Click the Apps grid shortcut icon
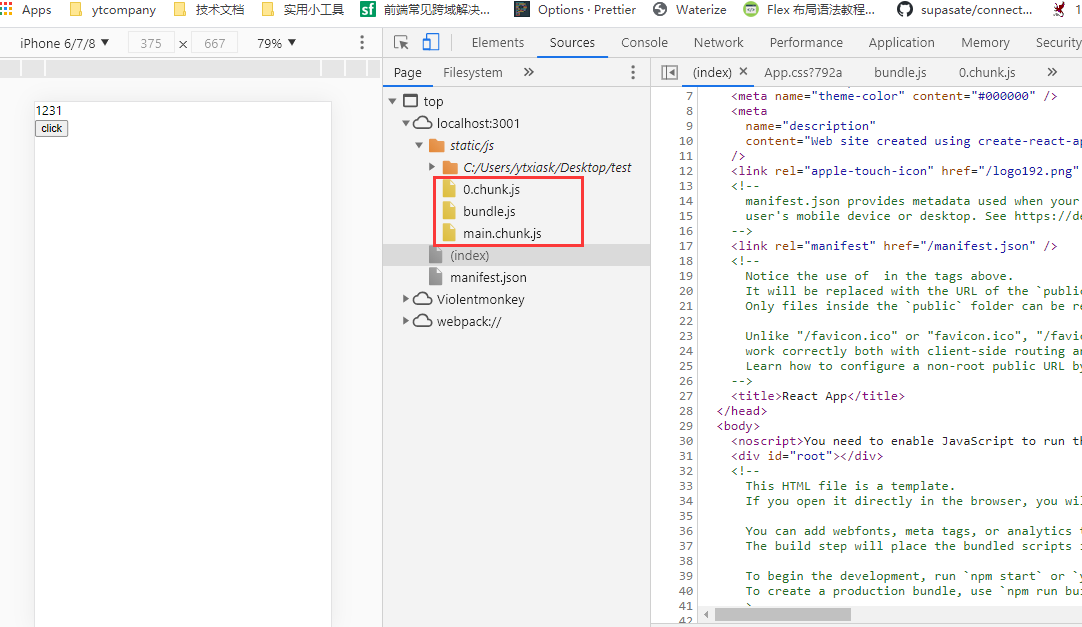The height and width of the screenshot is (627, 1082). coord(7,10)
